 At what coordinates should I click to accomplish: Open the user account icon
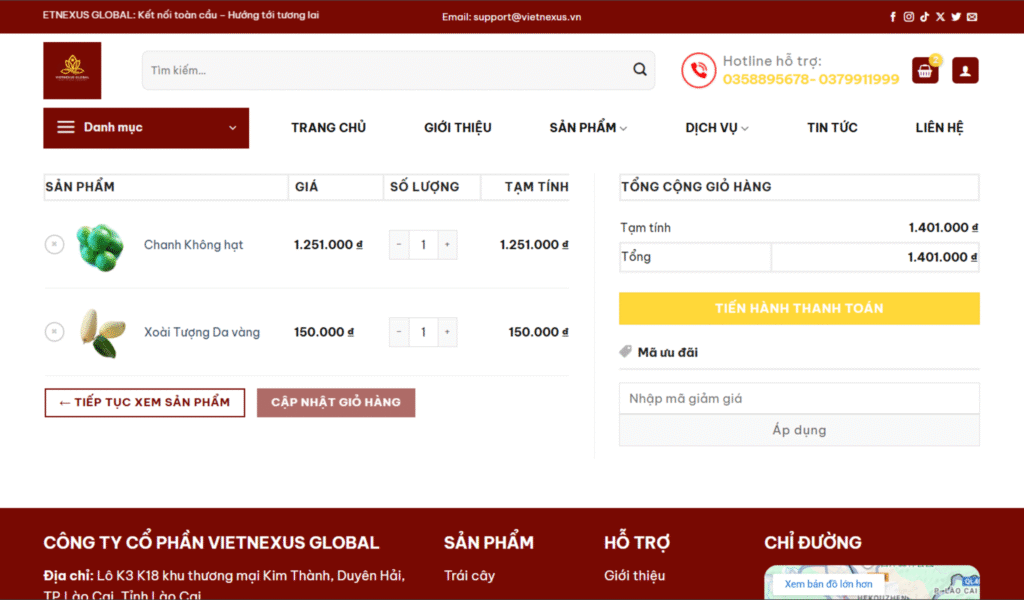pos(965,71)
